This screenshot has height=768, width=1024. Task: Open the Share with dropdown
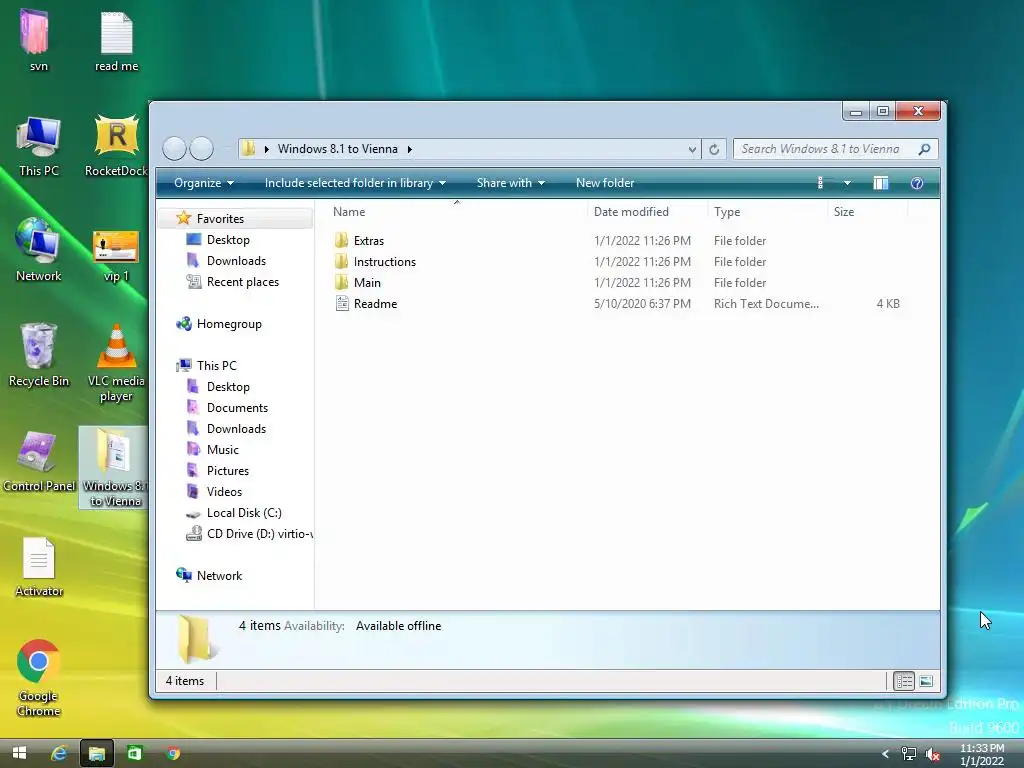point(510,183)
